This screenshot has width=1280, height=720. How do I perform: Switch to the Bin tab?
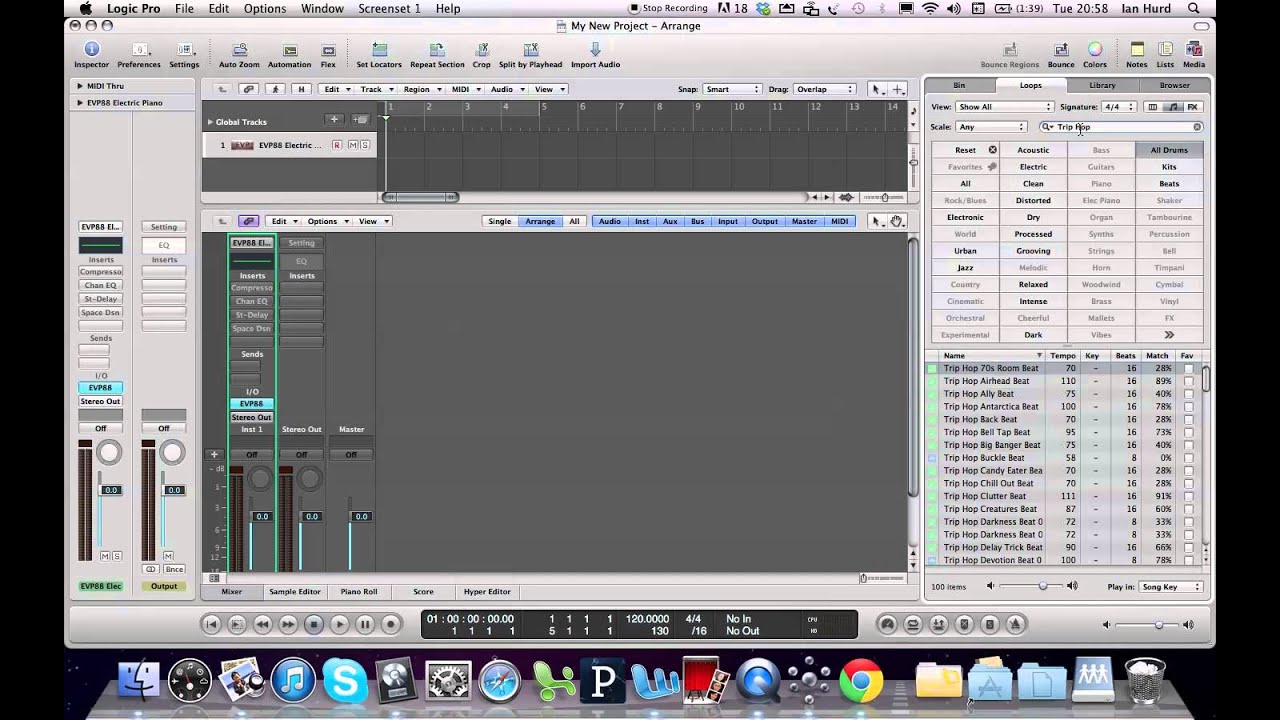tap(959, 85)
